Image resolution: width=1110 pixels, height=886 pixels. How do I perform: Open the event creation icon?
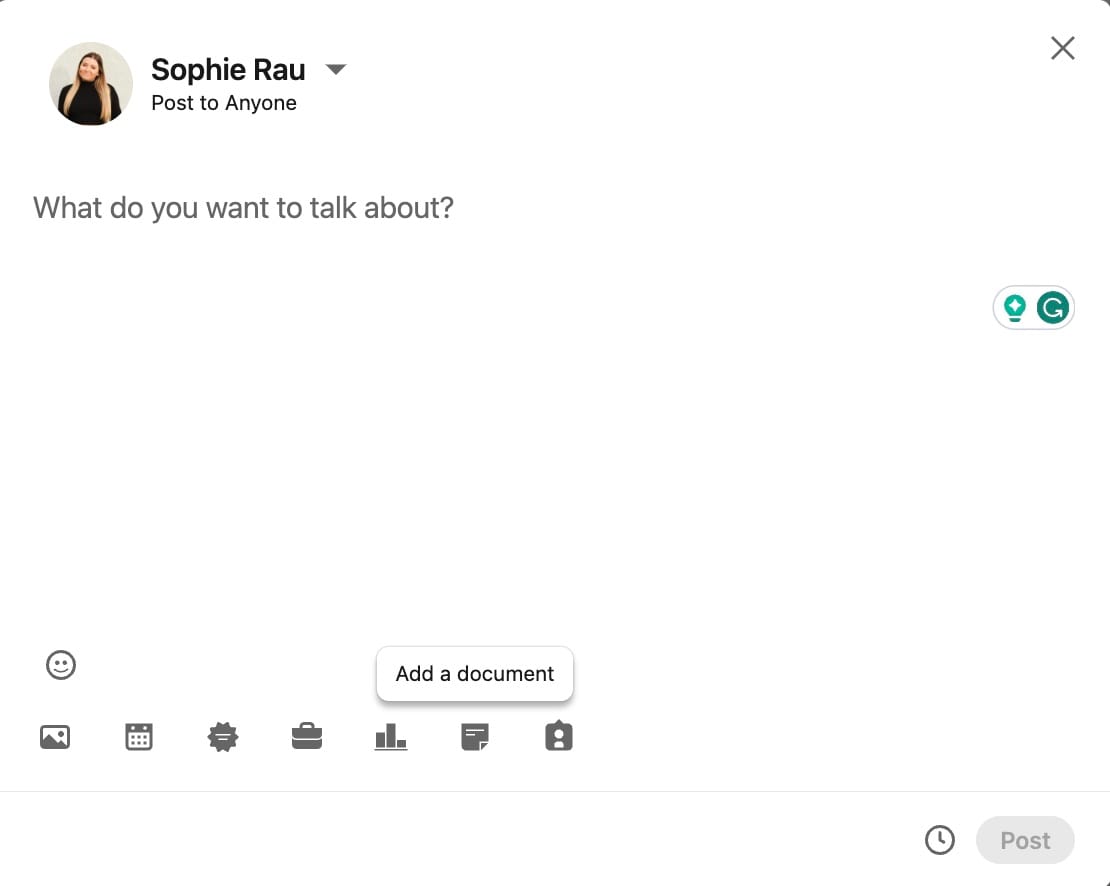coord(139,736)
